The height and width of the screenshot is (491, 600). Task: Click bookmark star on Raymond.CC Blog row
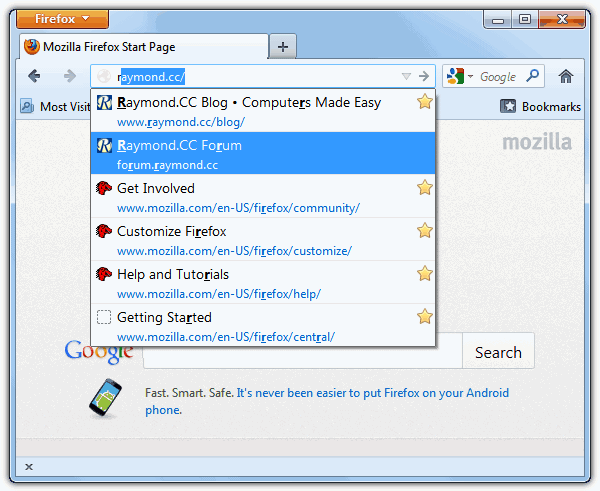[x=425, y=102]
